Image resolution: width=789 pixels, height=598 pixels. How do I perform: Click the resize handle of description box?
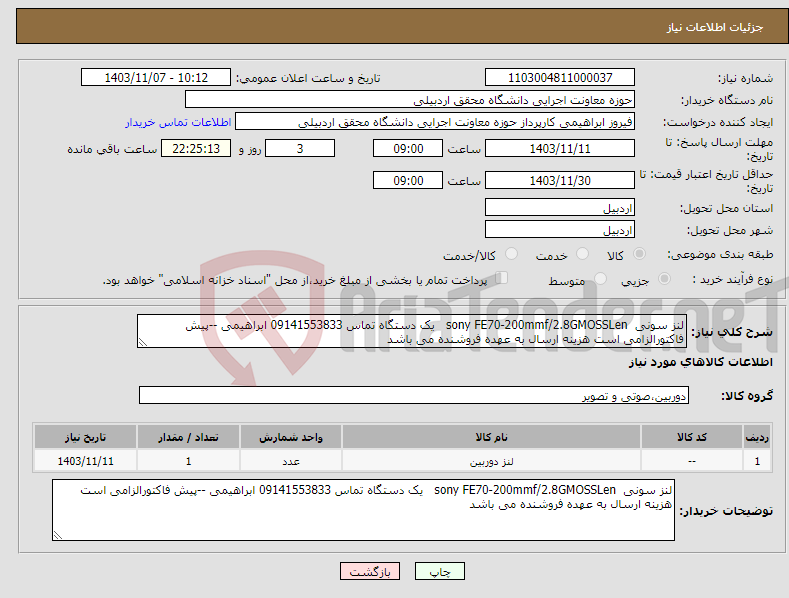142,343
